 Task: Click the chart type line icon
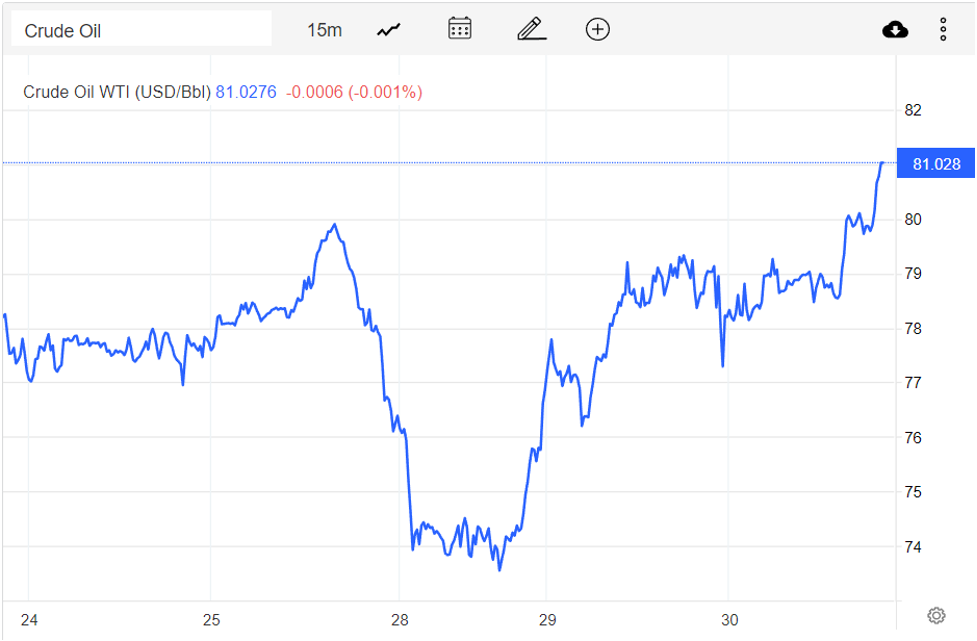tap(388, 30)
